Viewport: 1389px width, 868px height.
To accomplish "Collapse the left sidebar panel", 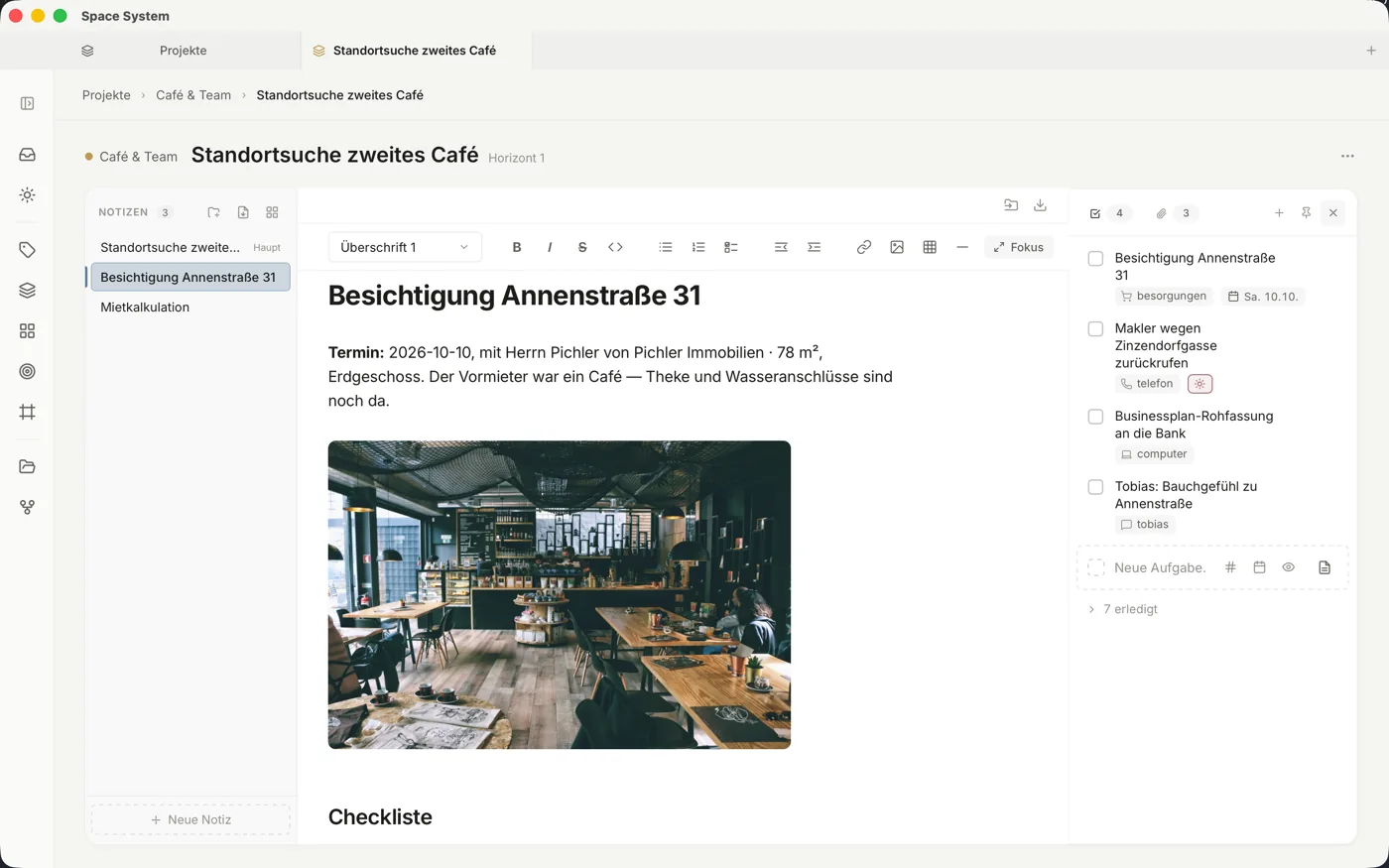I will [27, 103].
